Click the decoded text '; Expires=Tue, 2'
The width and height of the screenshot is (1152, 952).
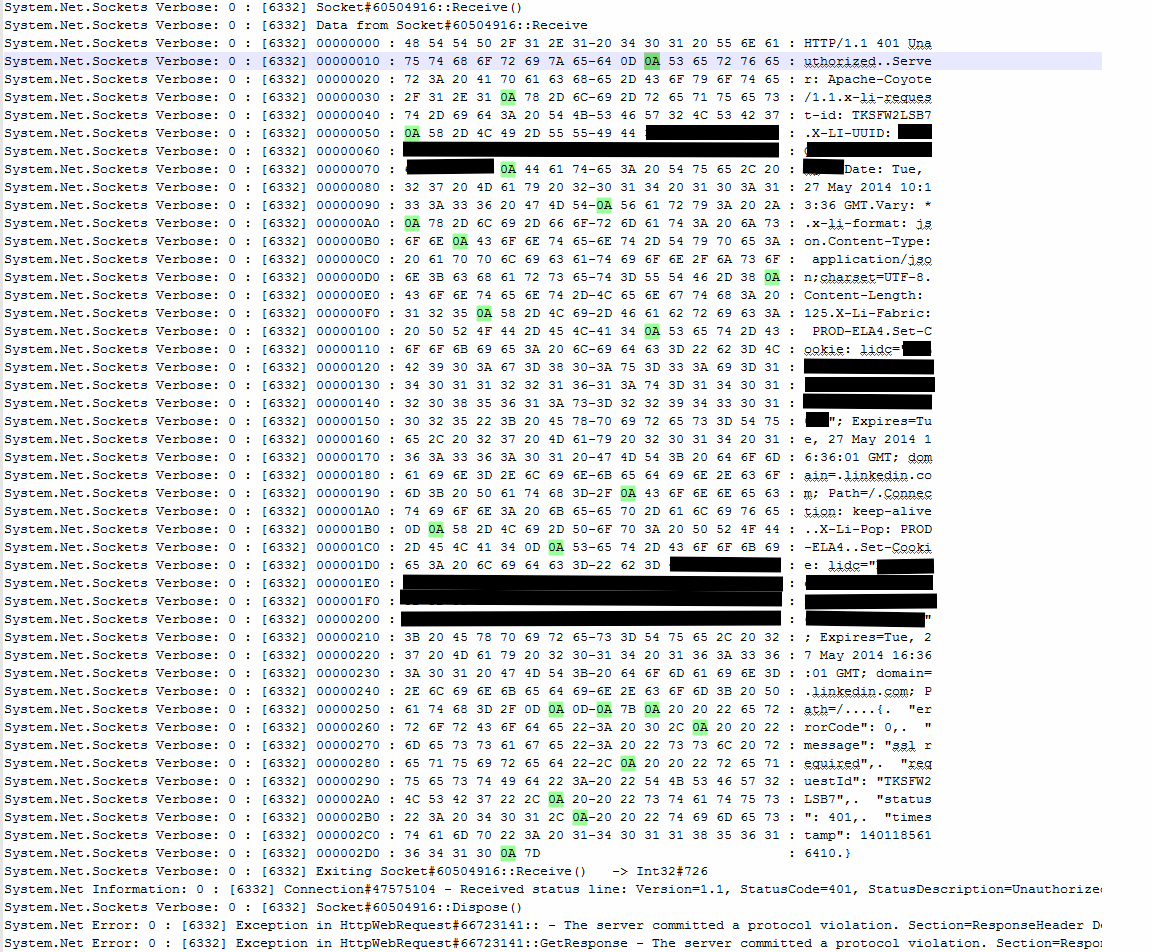[x=867, y=637]
